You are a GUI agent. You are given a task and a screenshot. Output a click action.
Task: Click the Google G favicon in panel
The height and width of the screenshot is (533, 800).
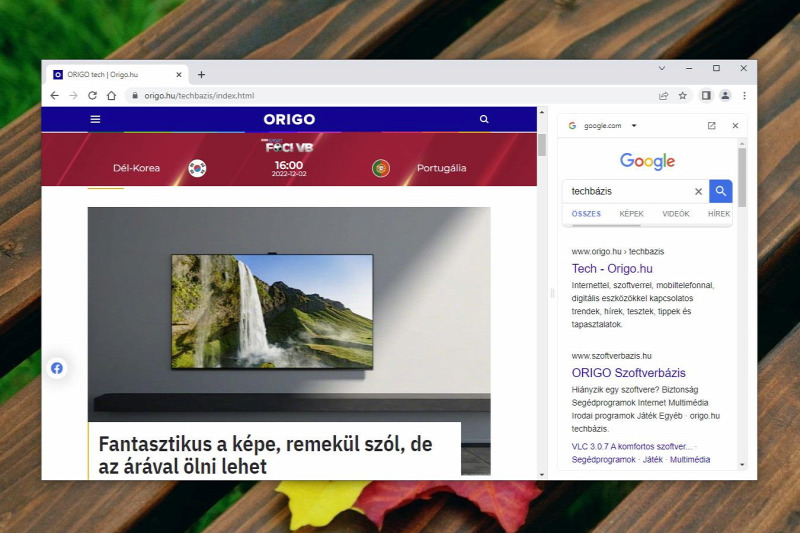tap(572, 125)
